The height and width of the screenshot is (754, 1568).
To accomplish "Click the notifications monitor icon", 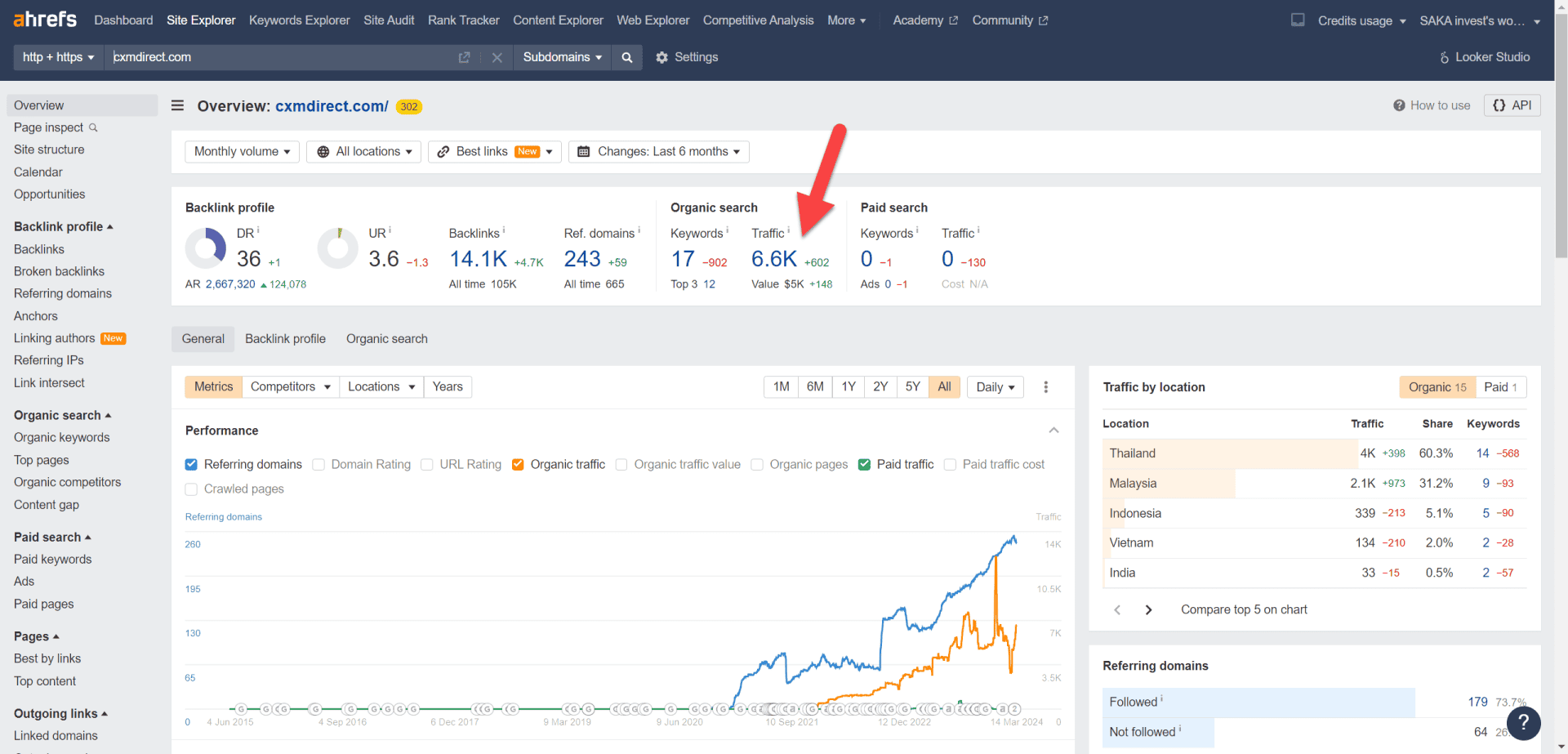I will (x=1298, y=20).
